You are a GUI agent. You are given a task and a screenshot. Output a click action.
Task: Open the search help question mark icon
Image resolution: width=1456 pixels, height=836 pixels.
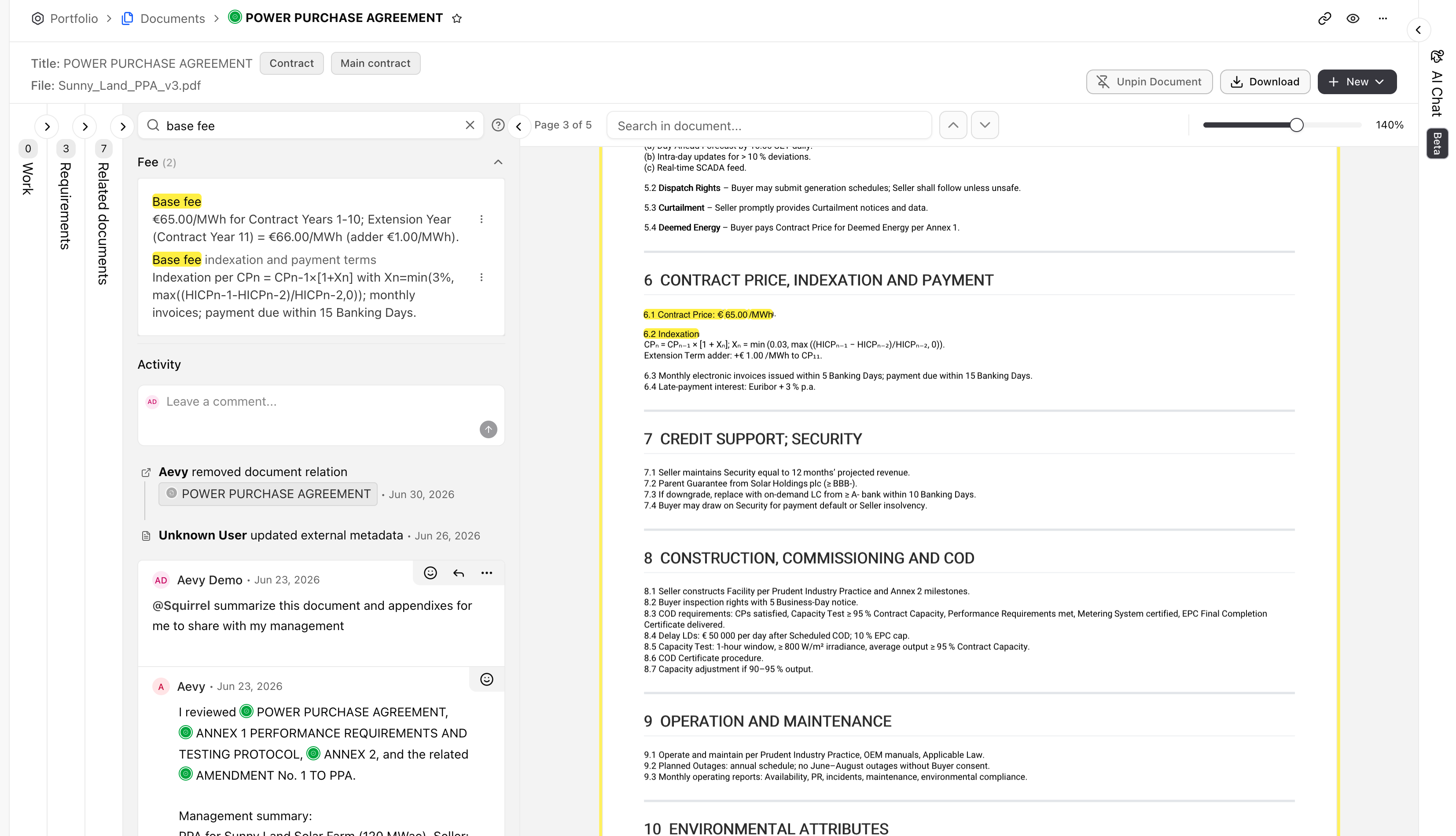click(x=498, y=125)
